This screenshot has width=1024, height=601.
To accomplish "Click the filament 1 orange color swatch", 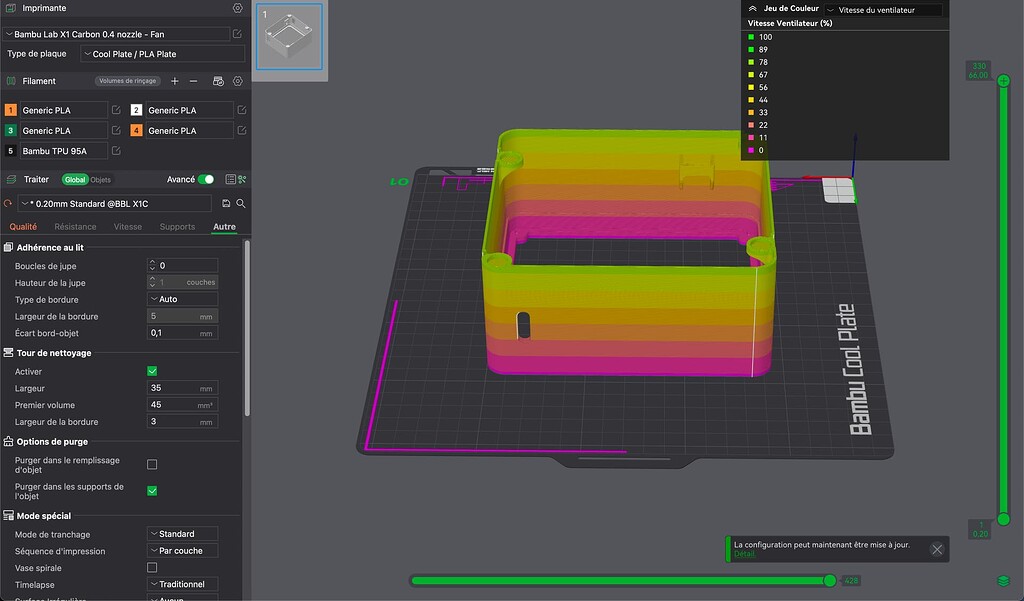I will coord(10,110).
